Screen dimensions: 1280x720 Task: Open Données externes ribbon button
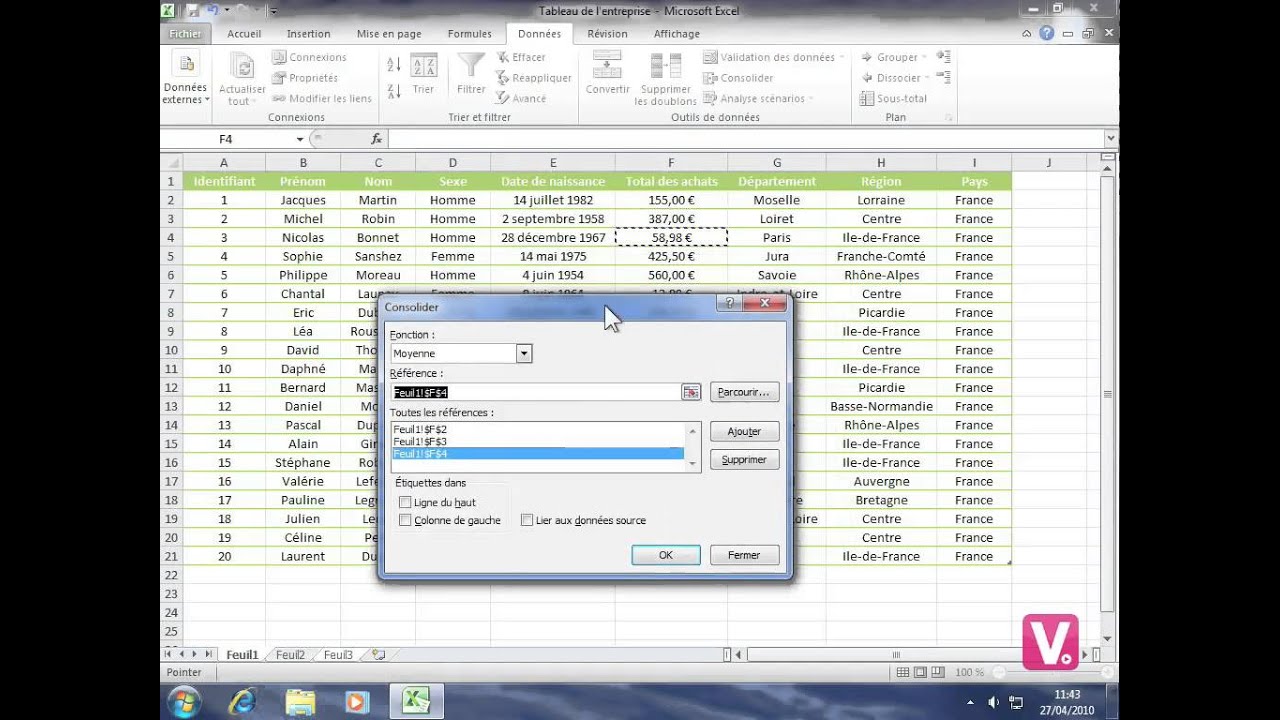[x=185, y=77]
